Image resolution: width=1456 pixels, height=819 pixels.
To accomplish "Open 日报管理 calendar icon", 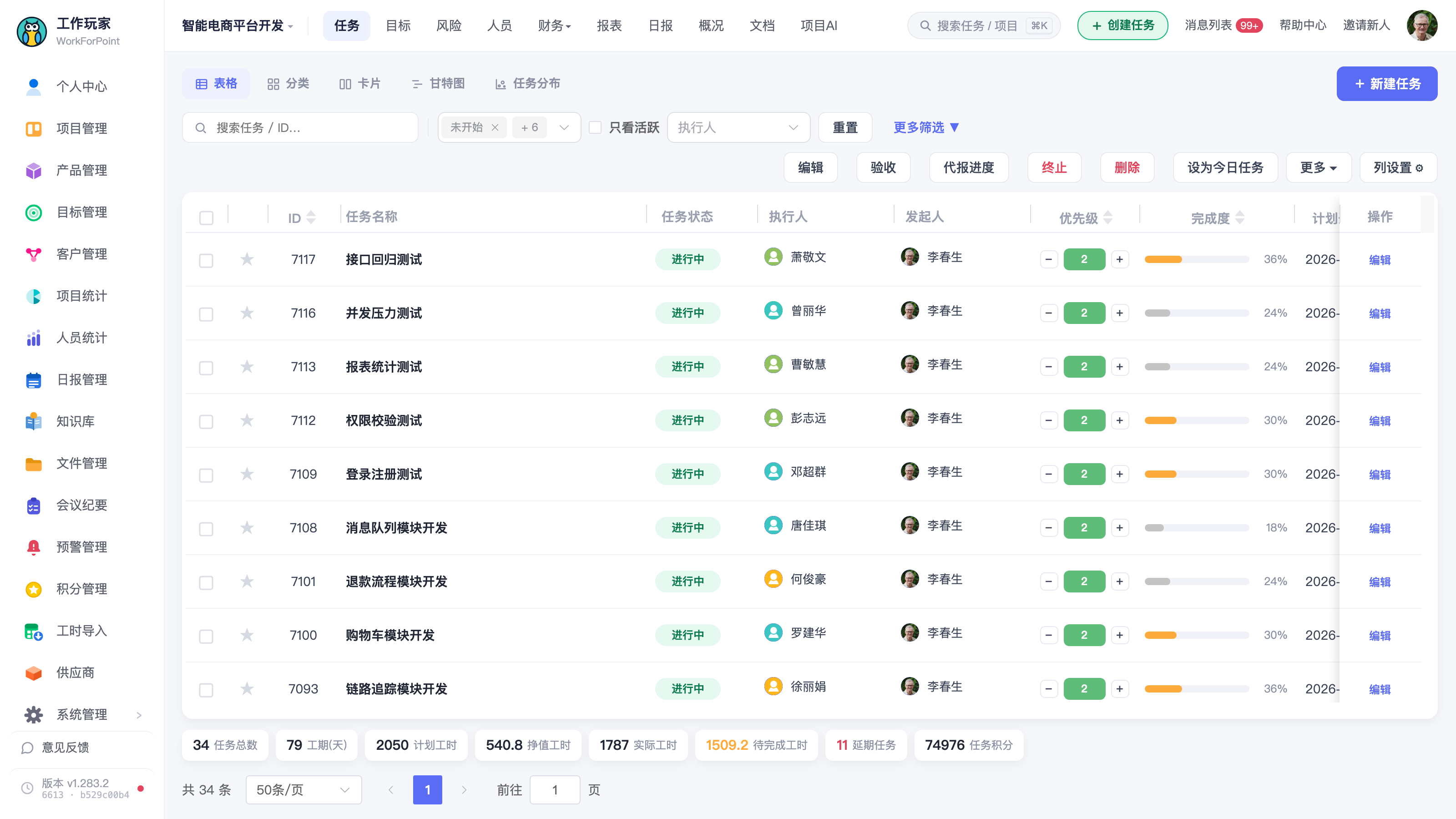I will tap(33, 379).
